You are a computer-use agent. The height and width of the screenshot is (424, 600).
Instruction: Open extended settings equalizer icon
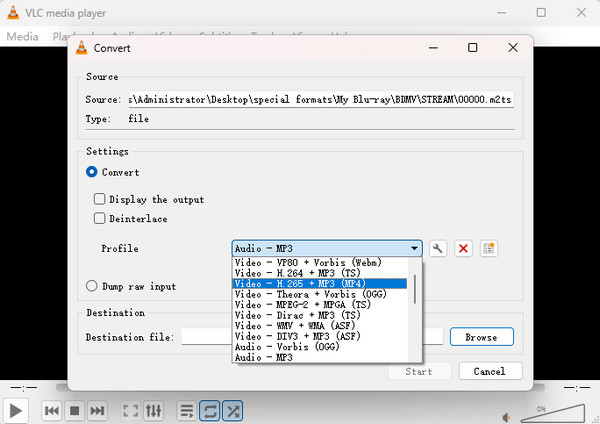point(153,411)
